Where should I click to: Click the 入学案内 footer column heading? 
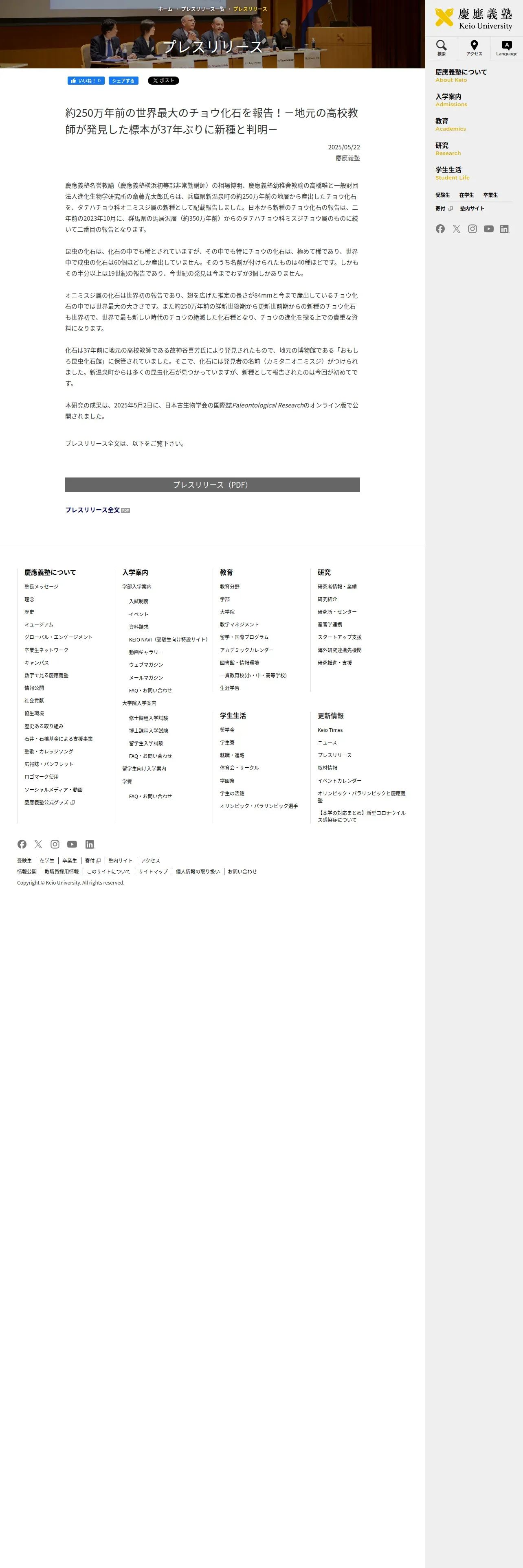coord(135,573)
